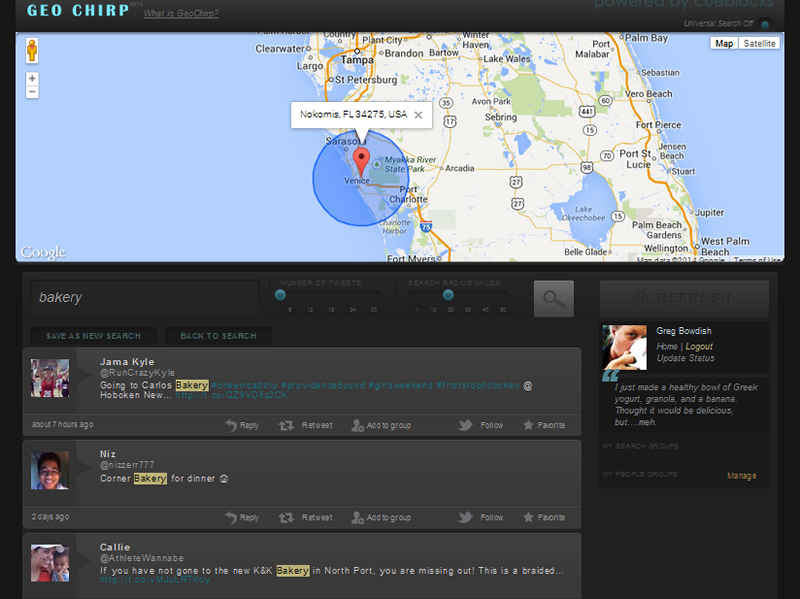
Task: Click the @AthleteWannabe handle
Action: pos(142,558)
